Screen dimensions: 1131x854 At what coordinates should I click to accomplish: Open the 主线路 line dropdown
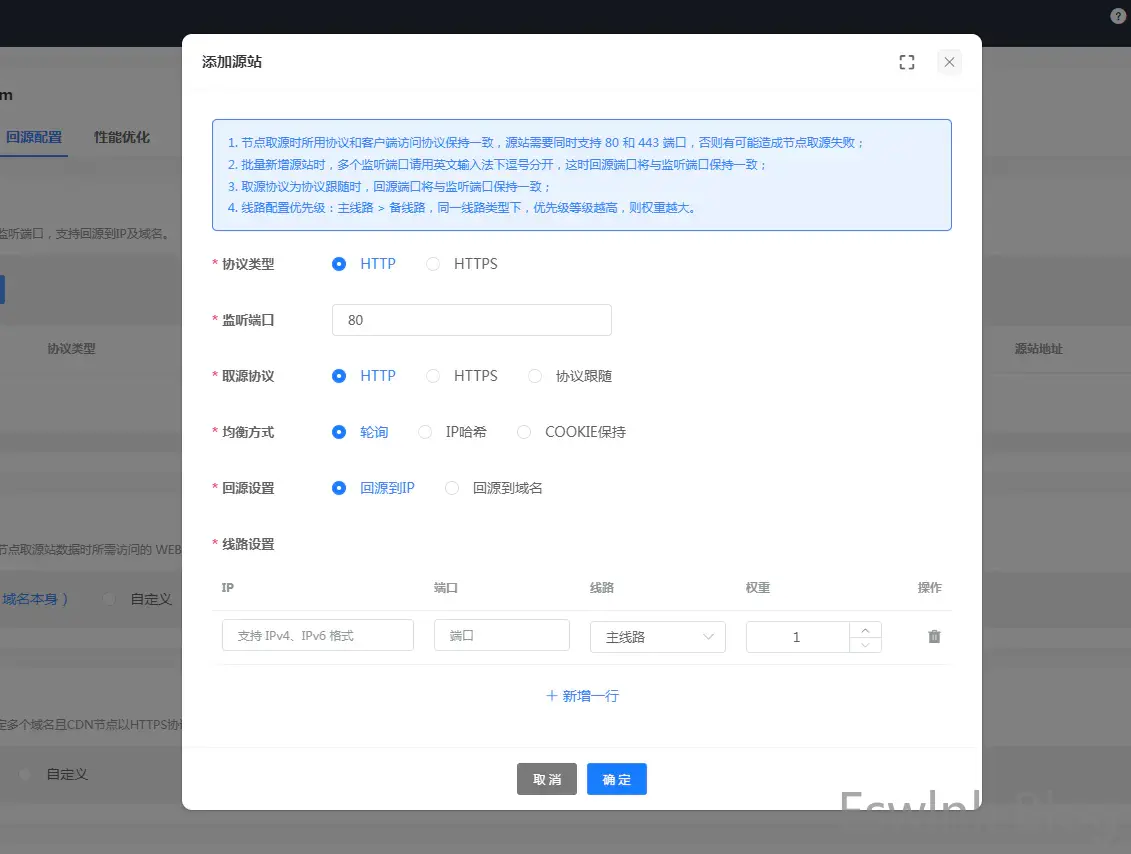657,637
